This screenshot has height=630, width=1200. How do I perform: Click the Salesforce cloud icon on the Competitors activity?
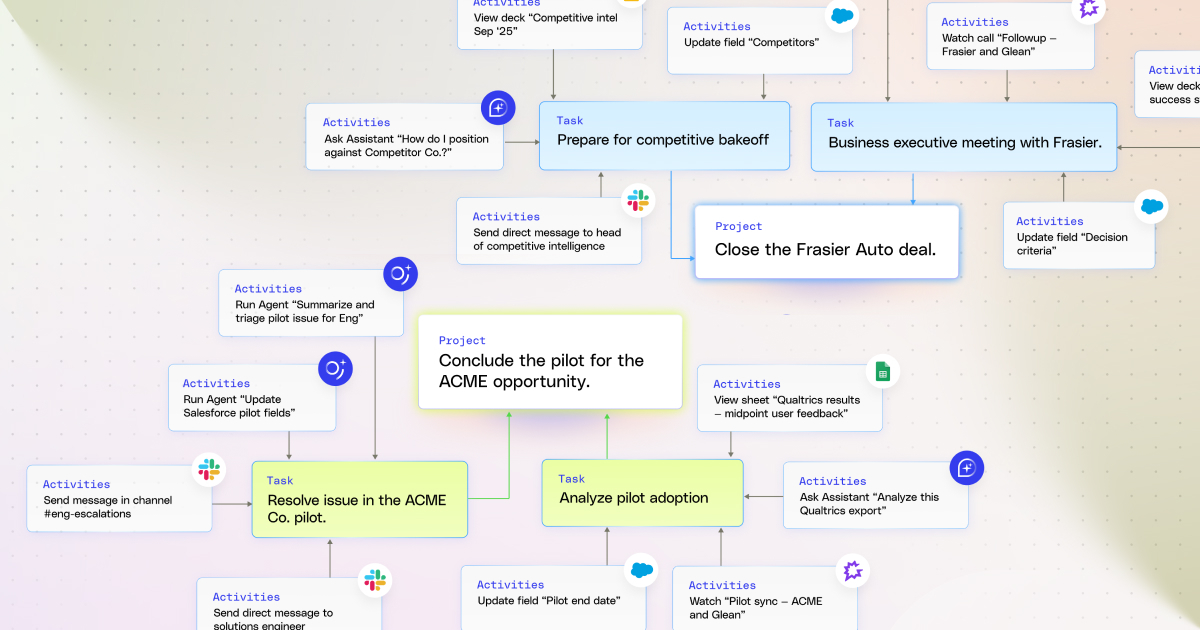click(x=842, y=17)
